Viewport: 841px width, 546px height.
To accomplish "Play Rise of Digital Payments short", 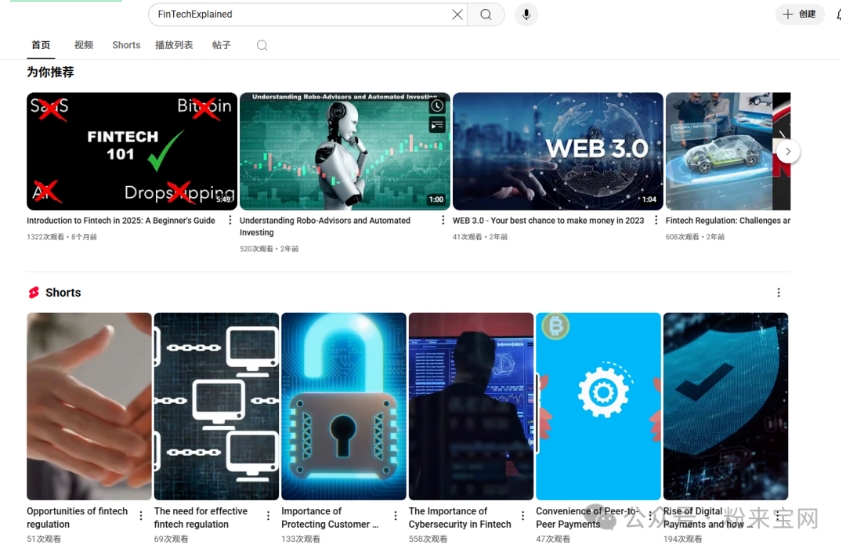I will pyautogui.click(x=726, y=407).
